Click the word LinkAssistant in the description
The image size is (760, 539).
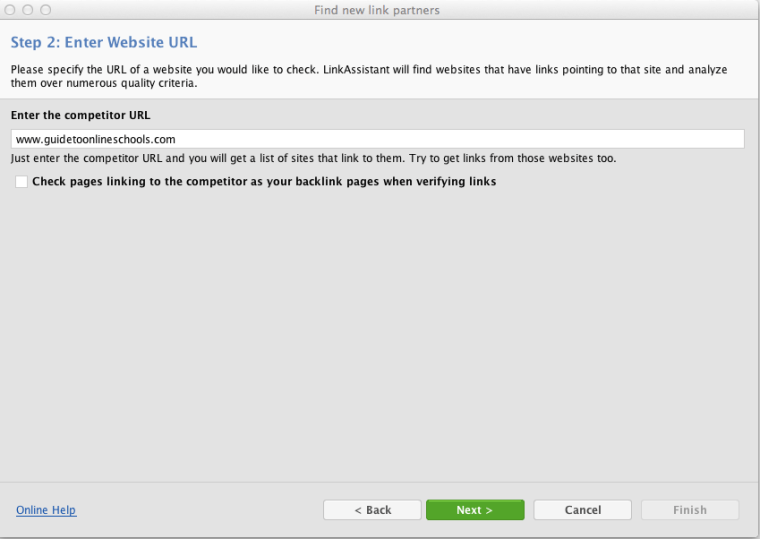[x=356, y=70]
